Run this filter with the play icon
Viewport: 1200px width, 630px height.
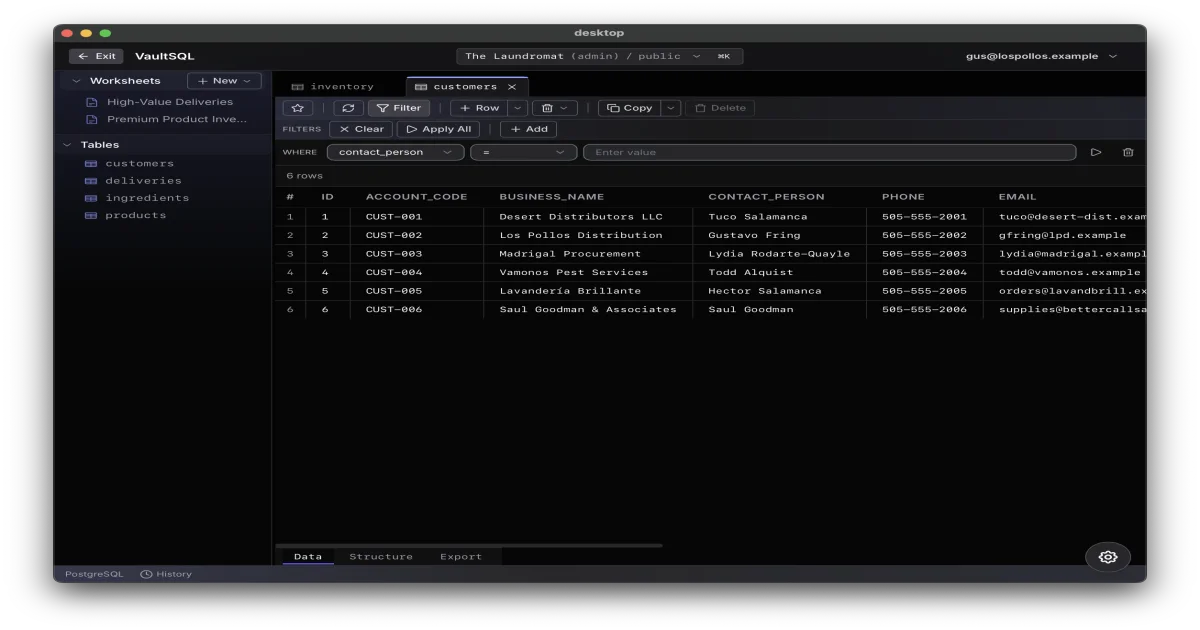tap(1096, 152)
